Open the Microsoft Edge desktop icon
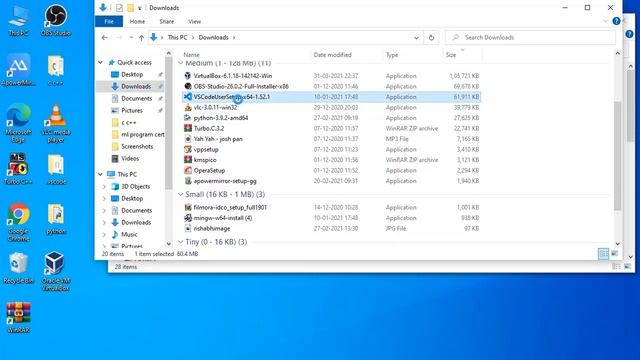The width and height of the screenshot is (640, 360). pyautogui.click(x=18, y=122)
